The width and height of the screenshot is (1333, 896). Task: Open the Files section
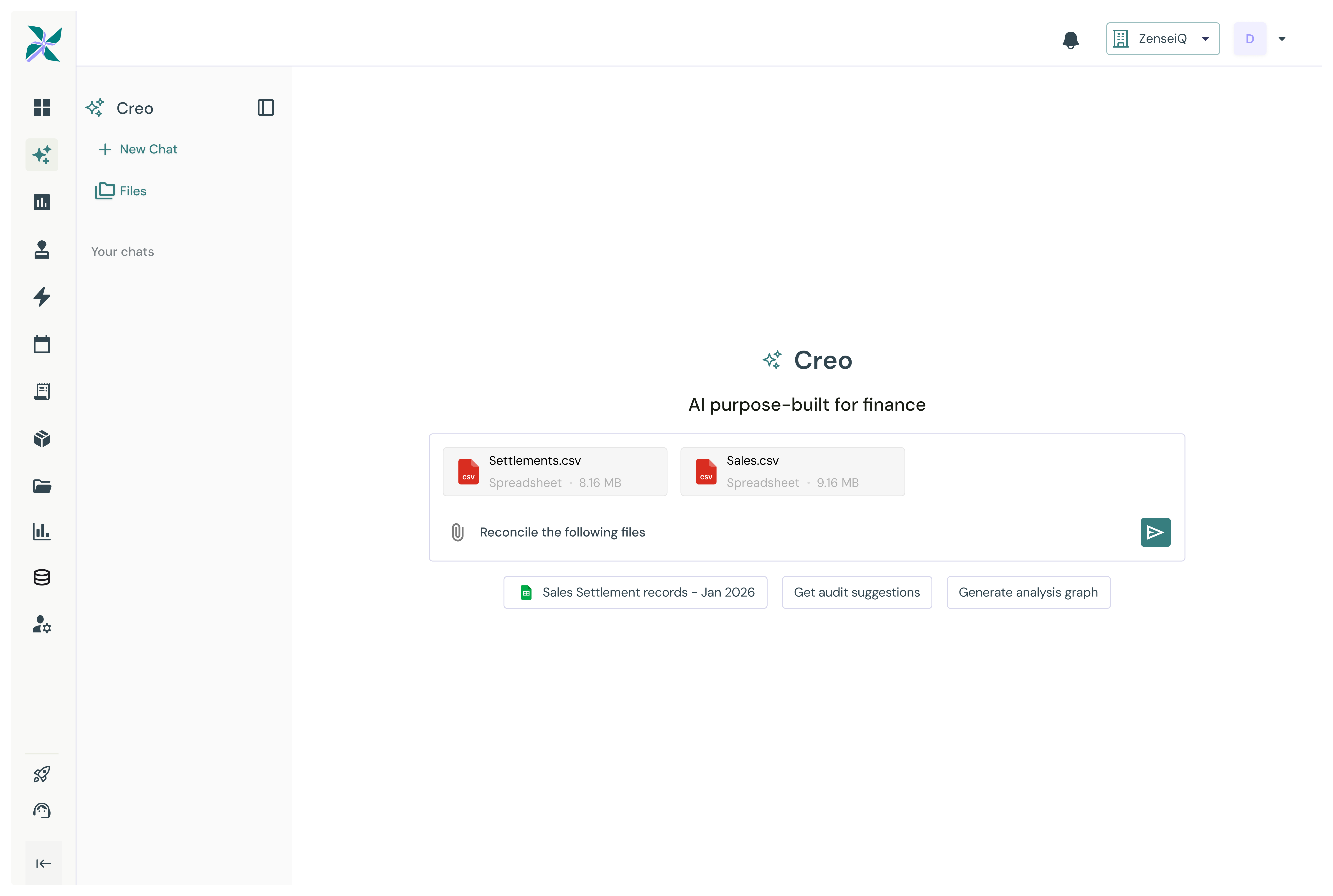[x=121, y=191]
